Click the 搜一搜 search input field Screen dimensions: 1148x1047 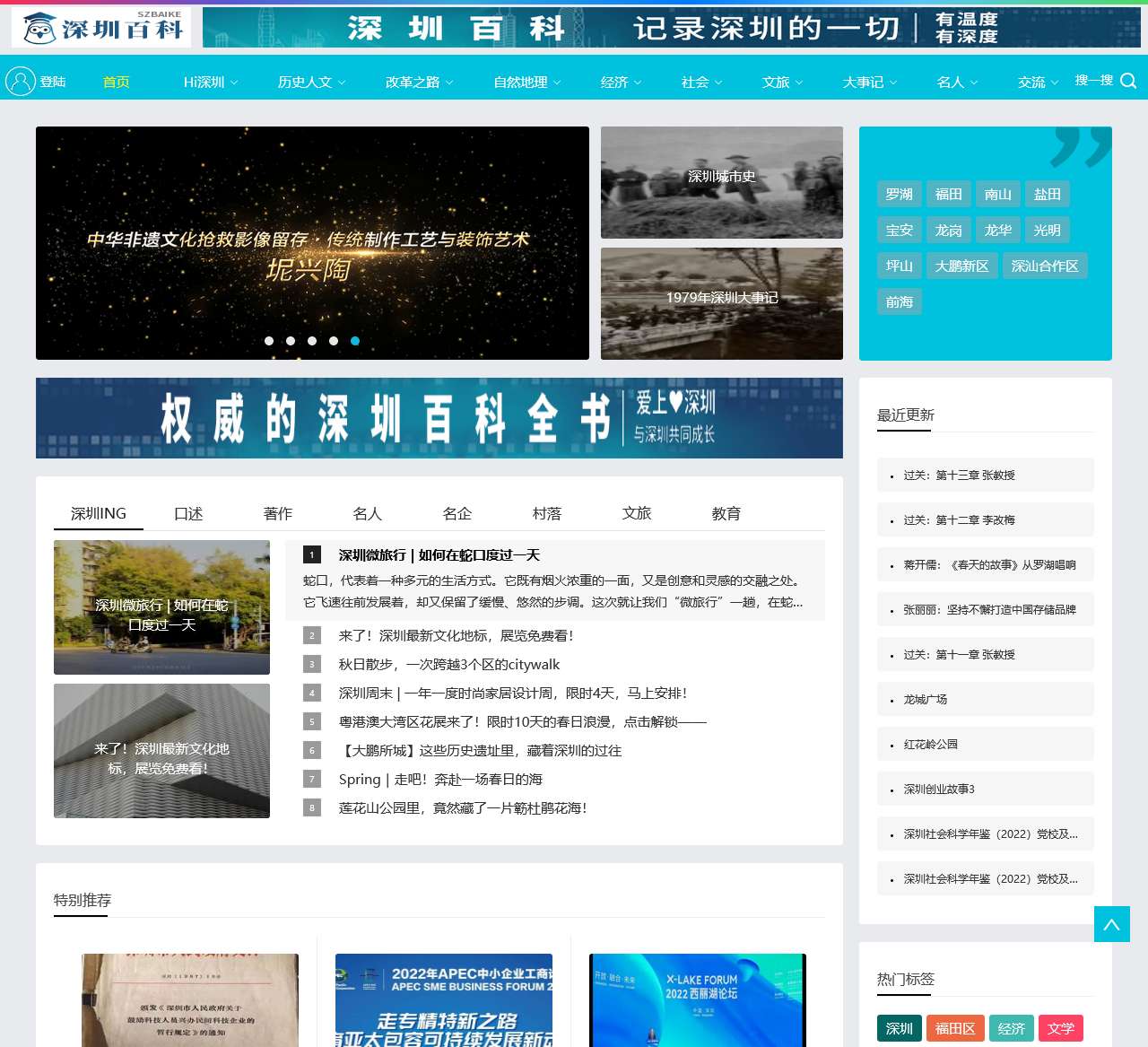(1092, 80)
